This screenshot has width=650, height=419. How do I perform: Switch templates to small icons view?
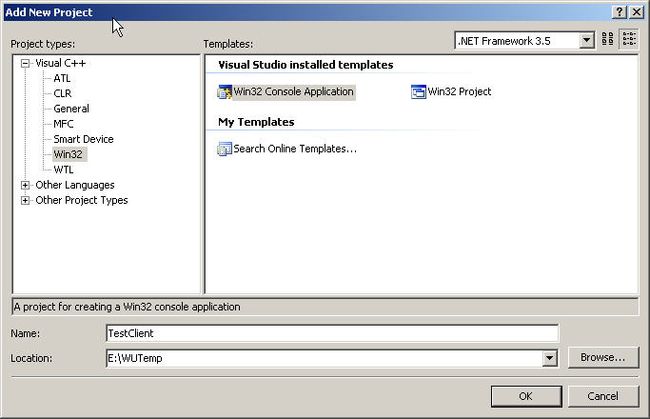(629, 39)
